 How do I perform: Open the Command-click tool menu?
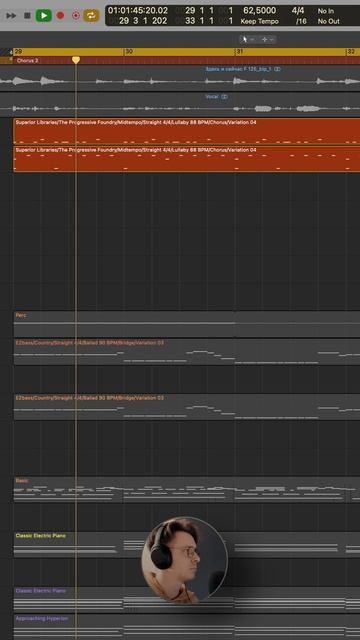click(x=268, y=39)
